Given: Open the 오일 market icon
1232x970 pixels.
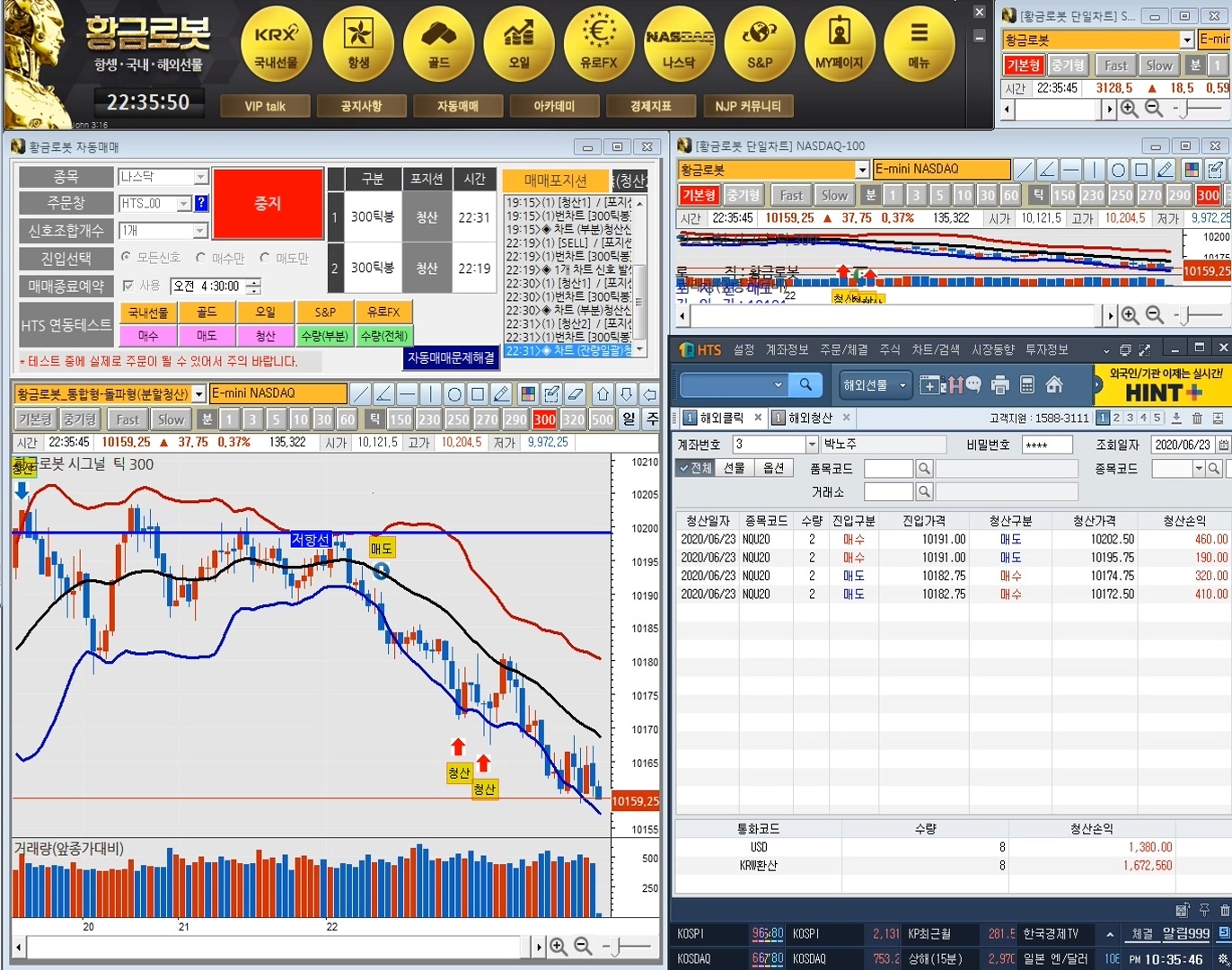Looking at the screenshot, I should coord(519,45).
